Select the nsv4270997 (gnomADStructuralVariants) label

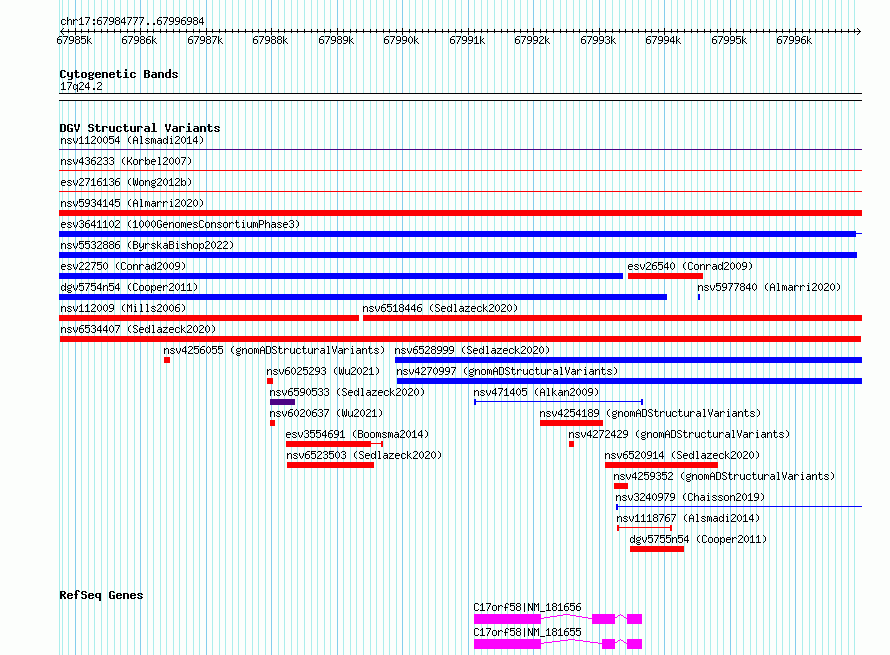coord(507,371)
